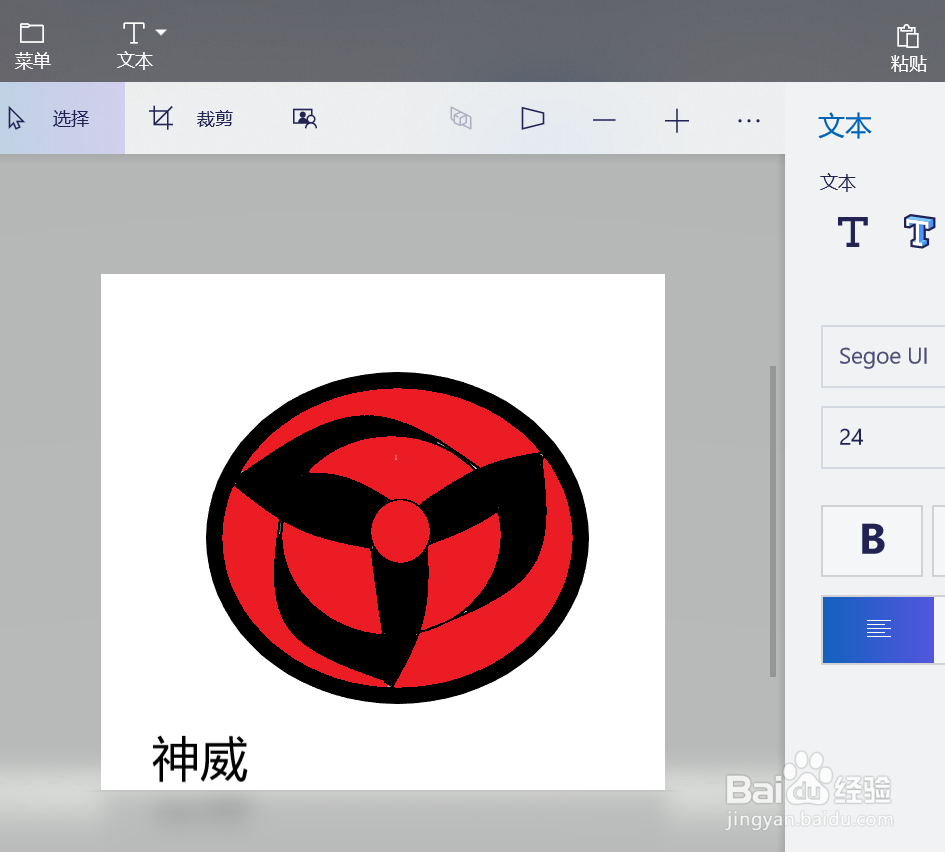Select the left text alignment control
The width and height of the screenshot is (945, 852).
(878, 630)
